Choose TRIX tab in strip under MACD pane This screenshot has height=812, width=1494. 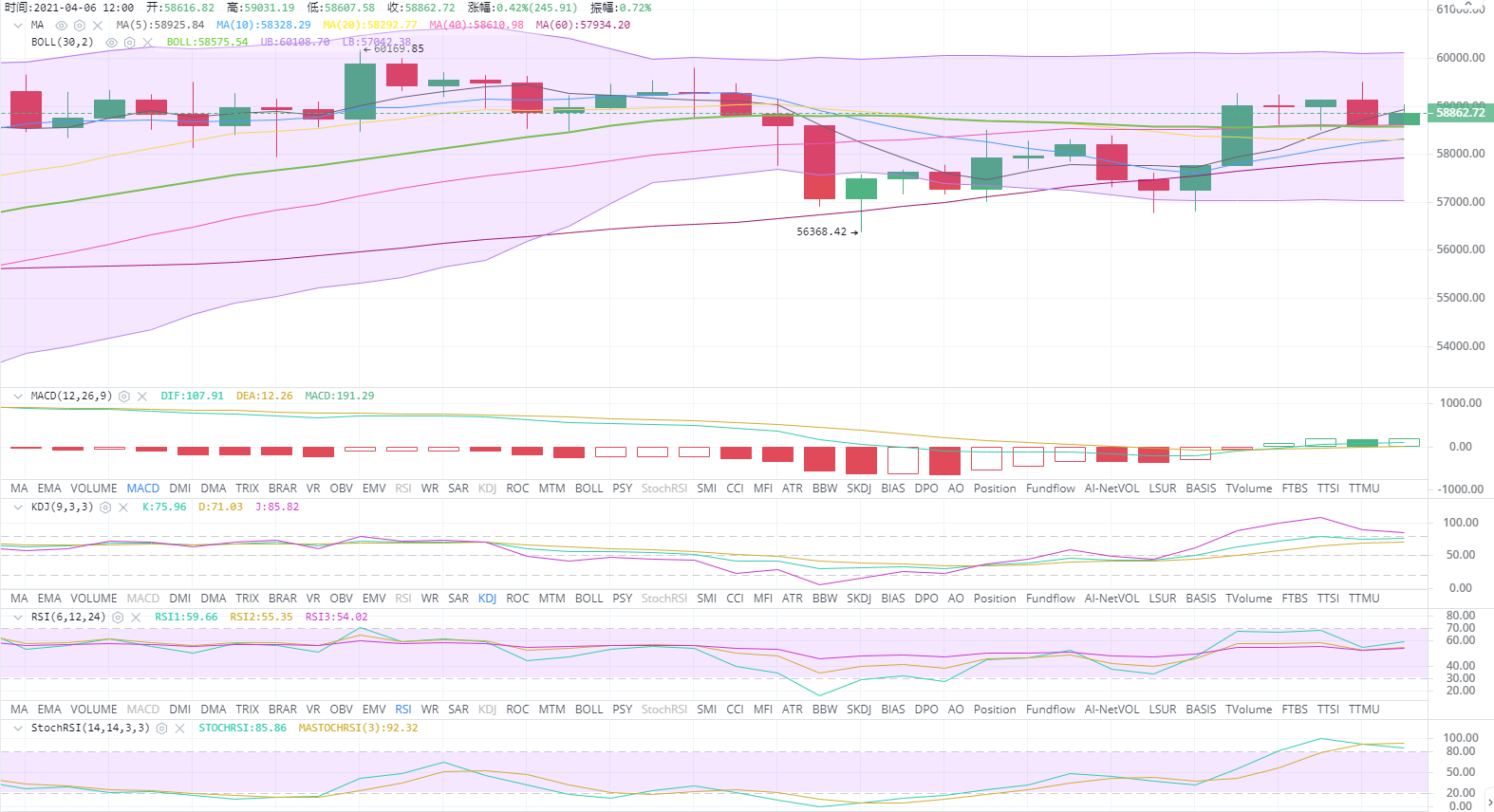coord(248,489)
